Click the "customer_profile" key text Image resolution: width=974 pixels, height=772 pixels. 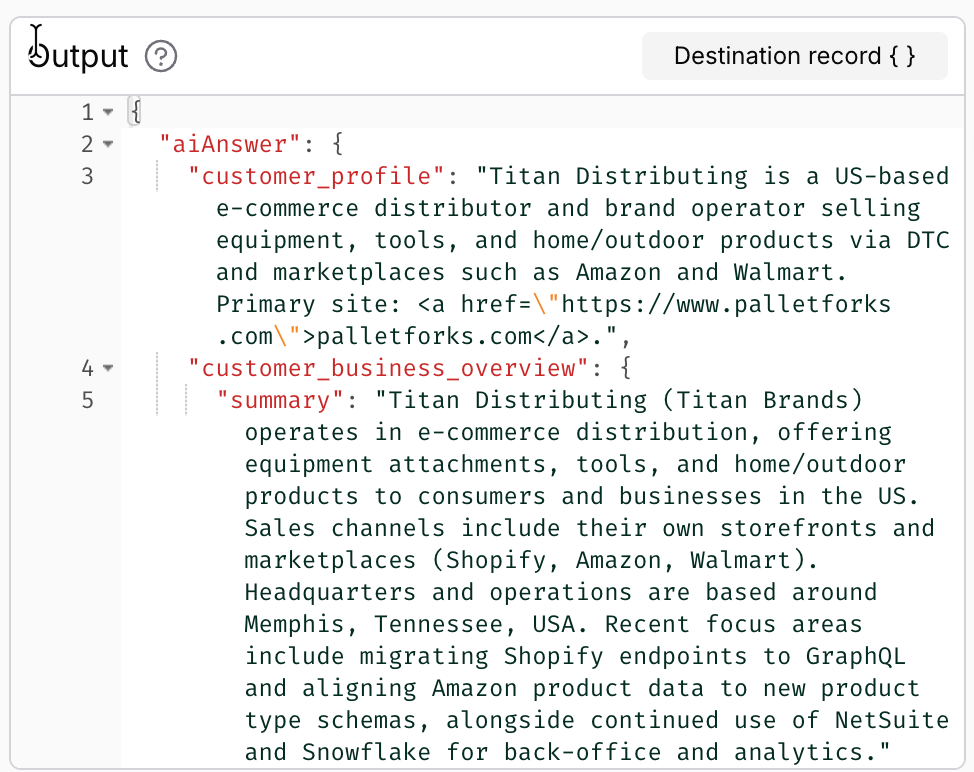pos(316,176)
